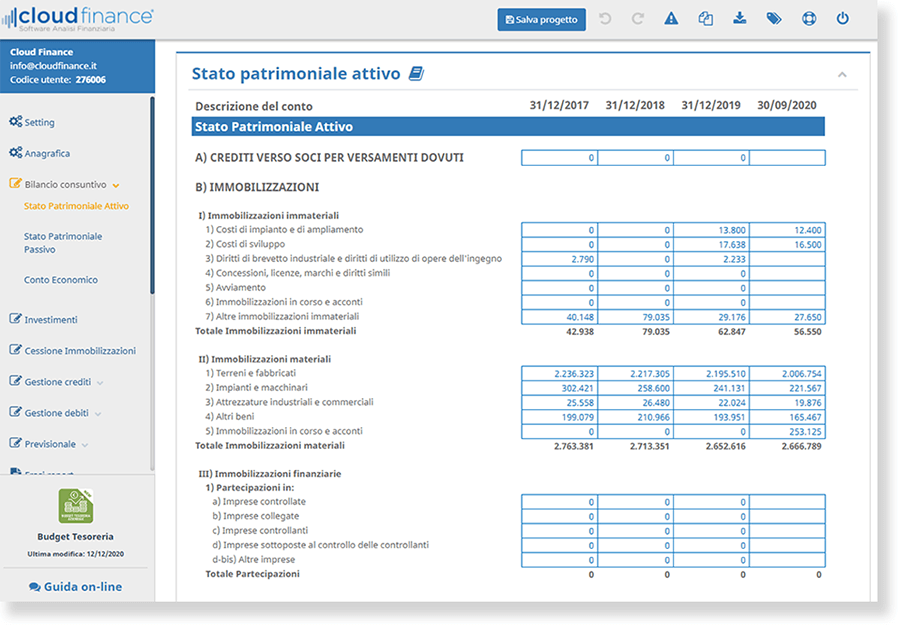
Task: Open Conto Economico in sidebar
Action: (61, 279)
